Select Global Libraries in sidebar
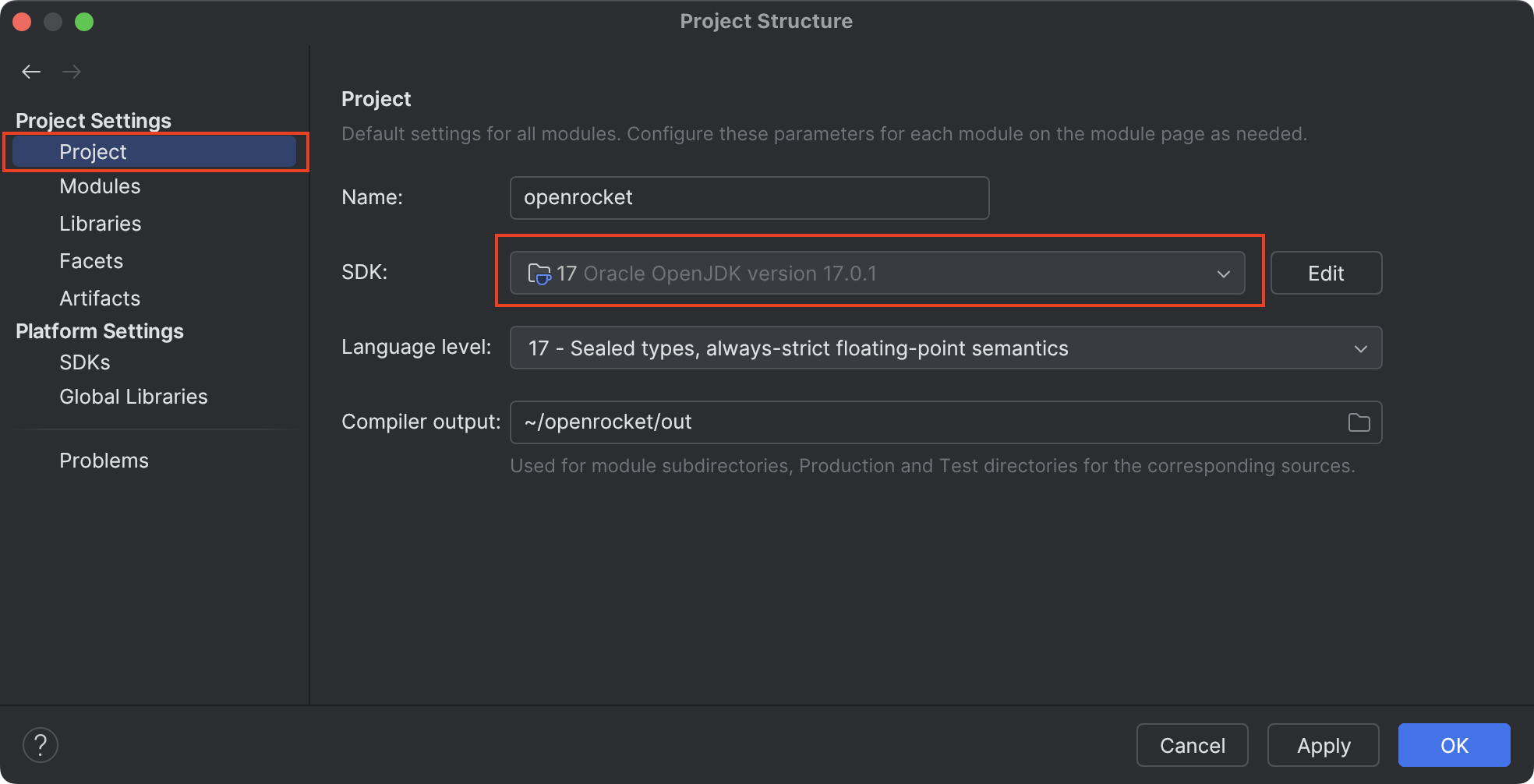 133,397
